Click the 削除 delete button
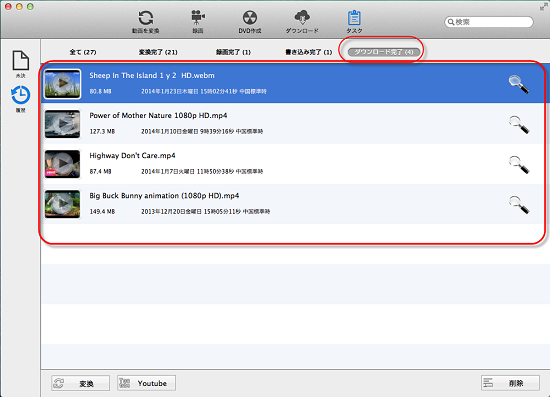This screenshot has height=397, width=550. tap(510, 383)
